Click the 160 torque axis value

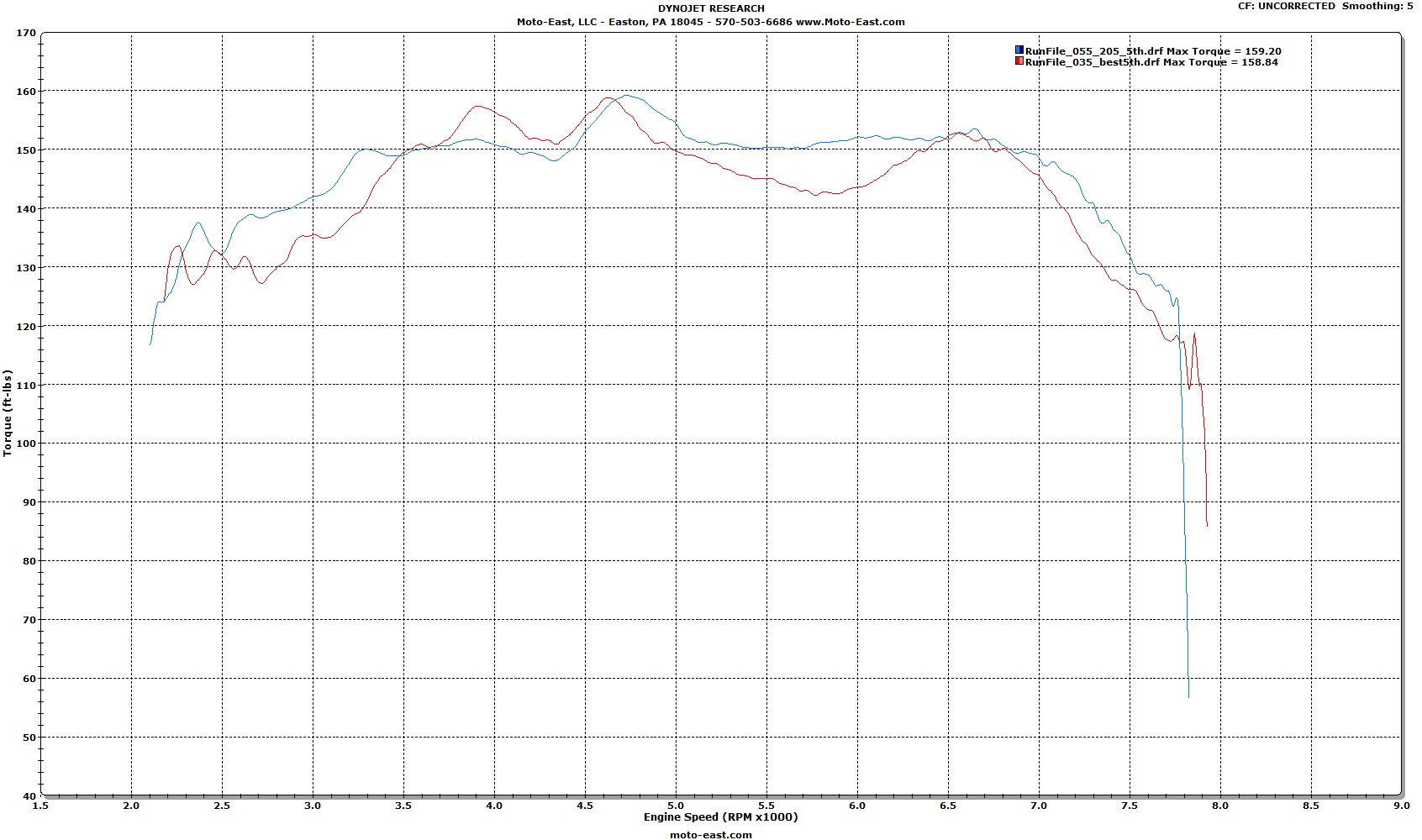click(26, 92)
